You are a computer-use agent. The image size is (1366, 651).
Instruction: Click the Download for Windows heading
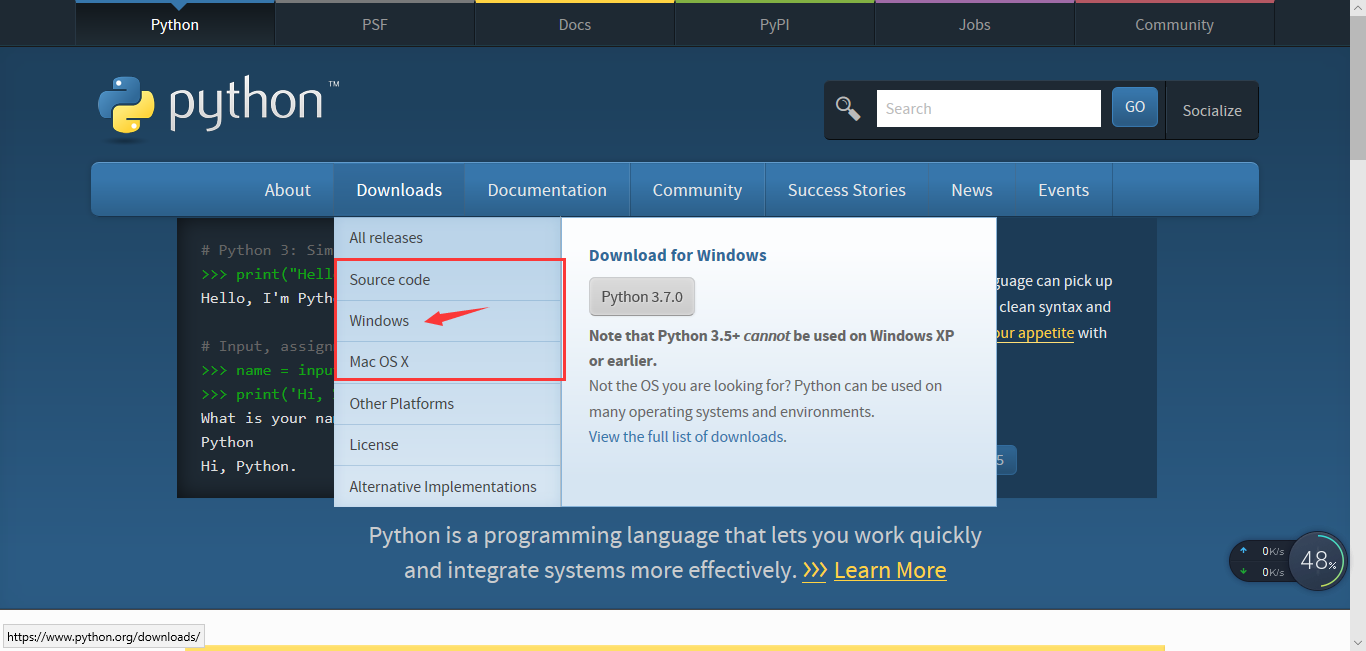[x=678, y=255]
